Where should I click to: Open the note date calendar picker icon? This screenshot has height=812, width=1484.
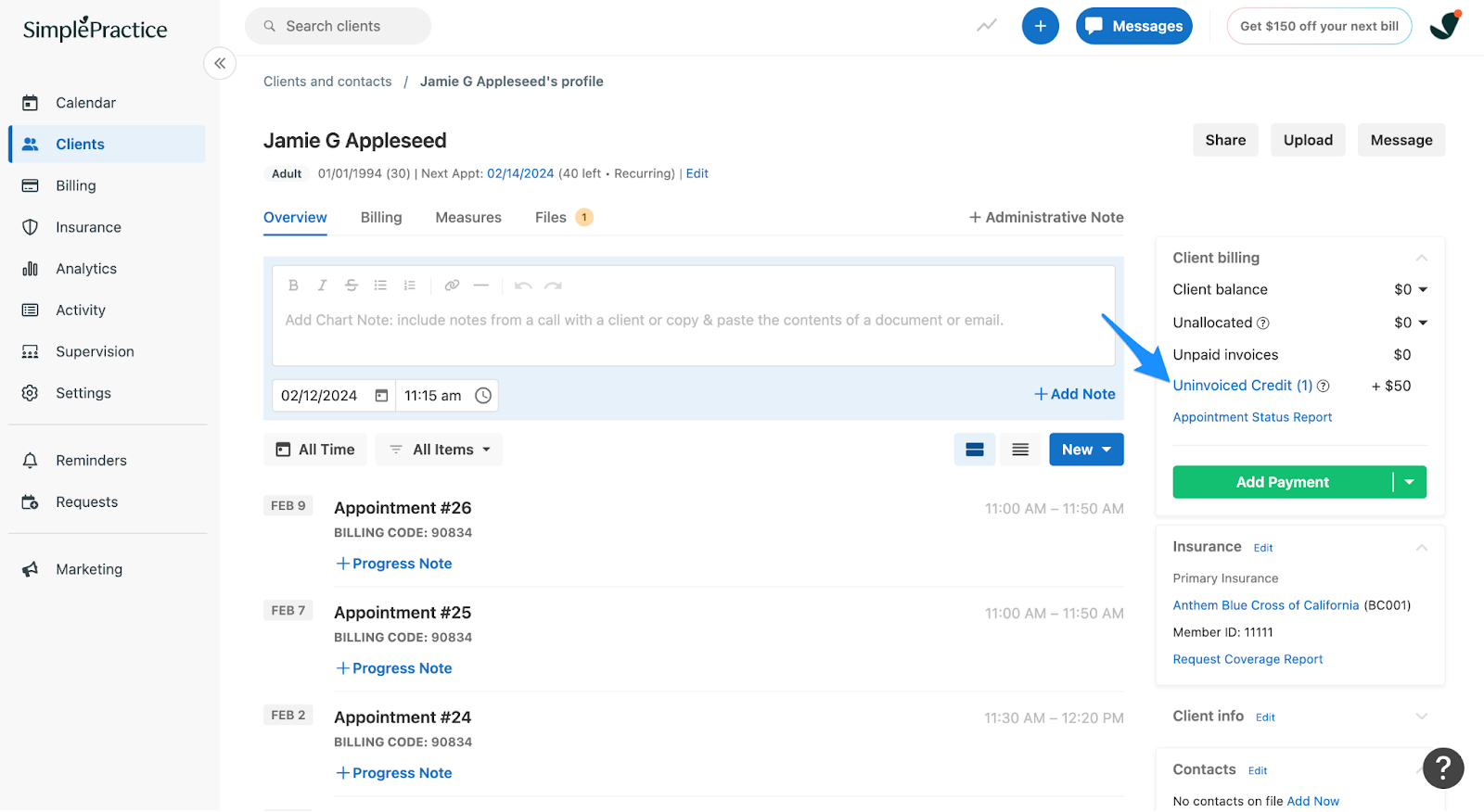381,396
